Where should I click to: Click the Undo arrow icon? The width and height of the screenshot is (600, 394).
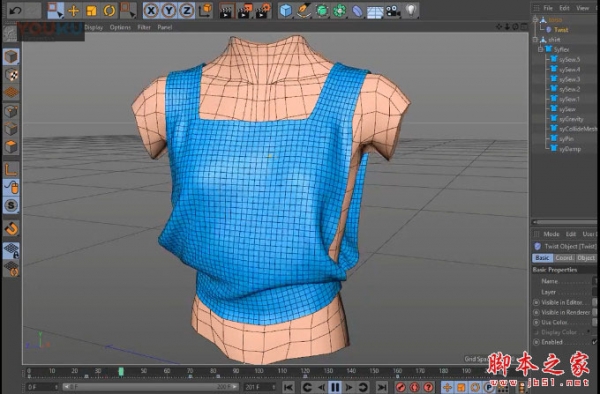[15, 10]
